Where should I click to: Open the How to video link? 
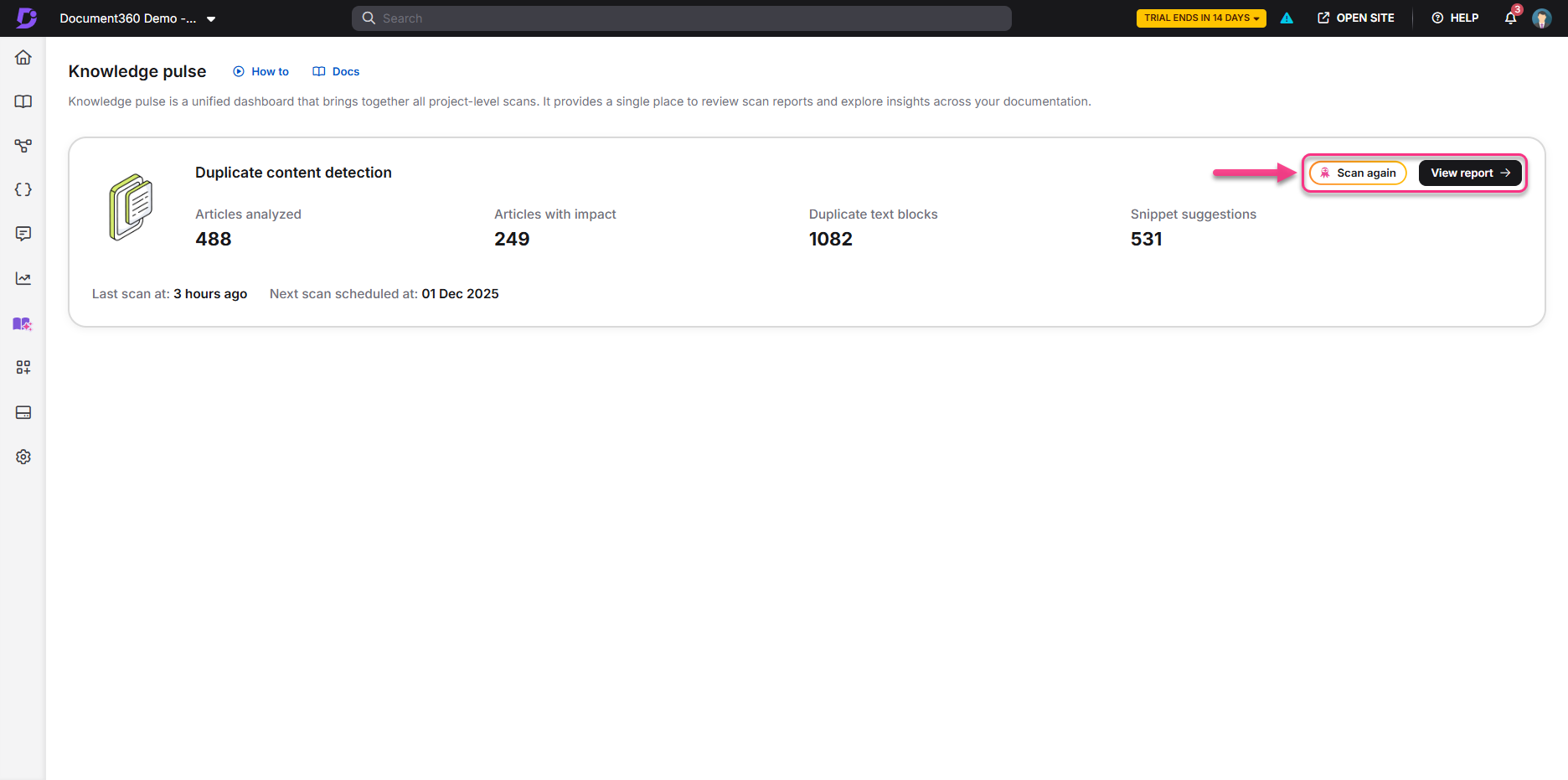click(x=260, y=71)
